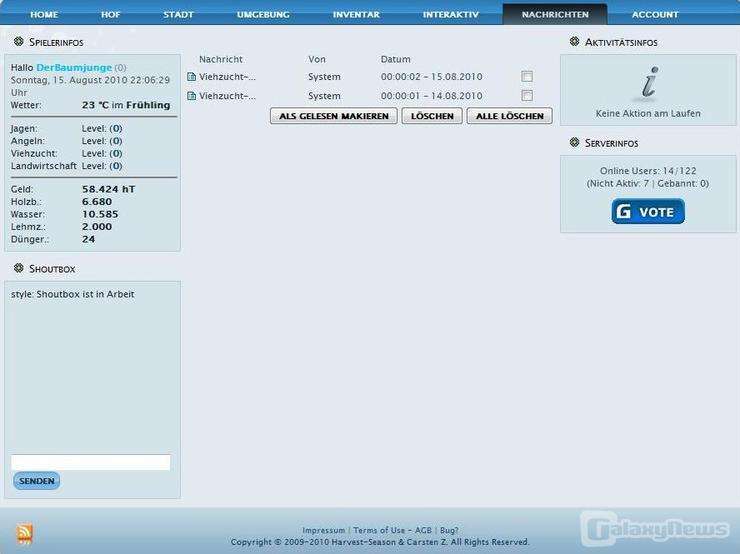Click the gear icon beside Aktivitätsinfos
740x554 pixels.
click(x=574, y=42)
